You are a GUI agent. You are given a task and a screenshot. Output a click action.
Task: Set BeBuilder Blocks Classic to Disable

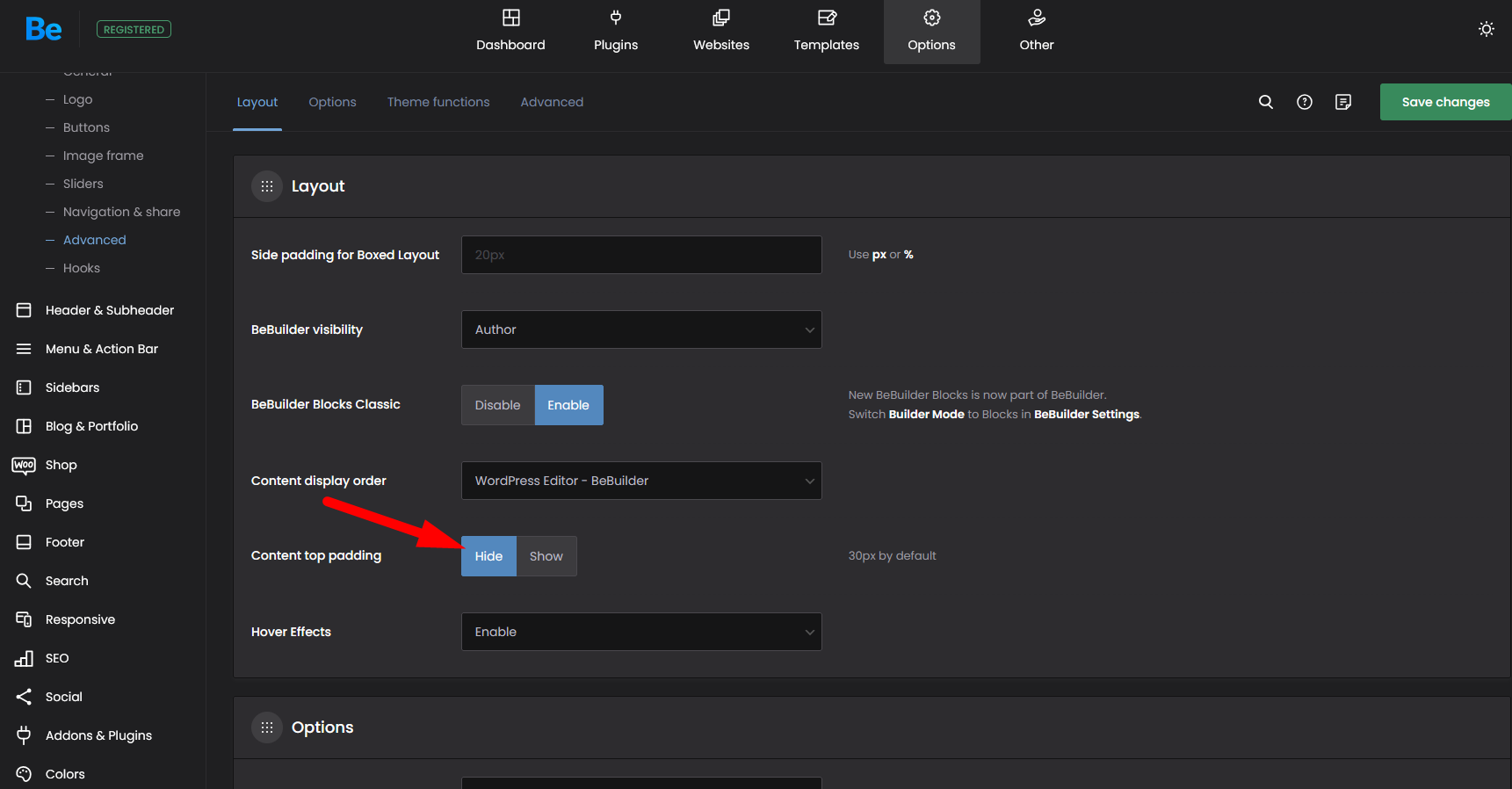tap(497, 405)
